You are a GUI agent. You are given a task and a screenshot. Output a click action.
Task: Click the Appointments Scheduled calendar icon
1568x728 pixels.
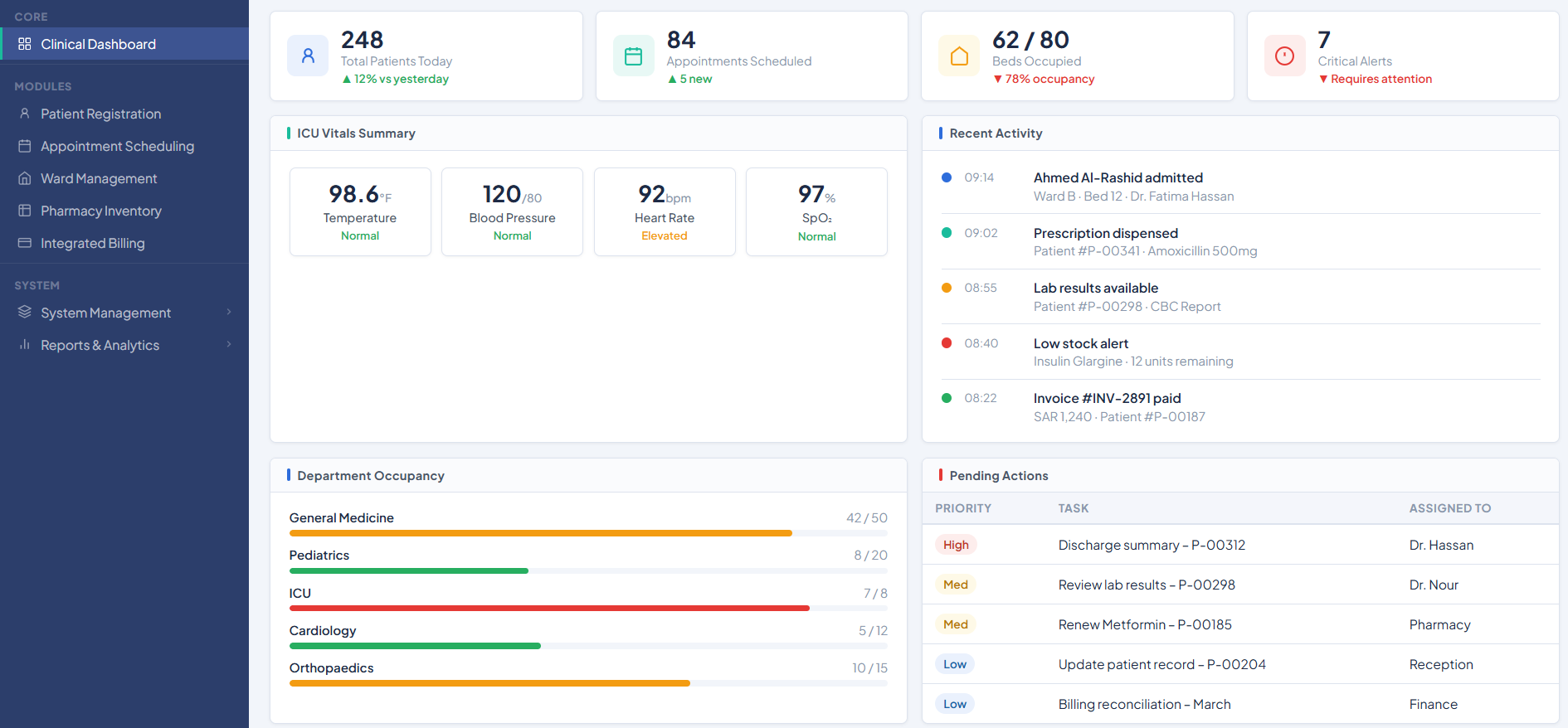(633, 56)
